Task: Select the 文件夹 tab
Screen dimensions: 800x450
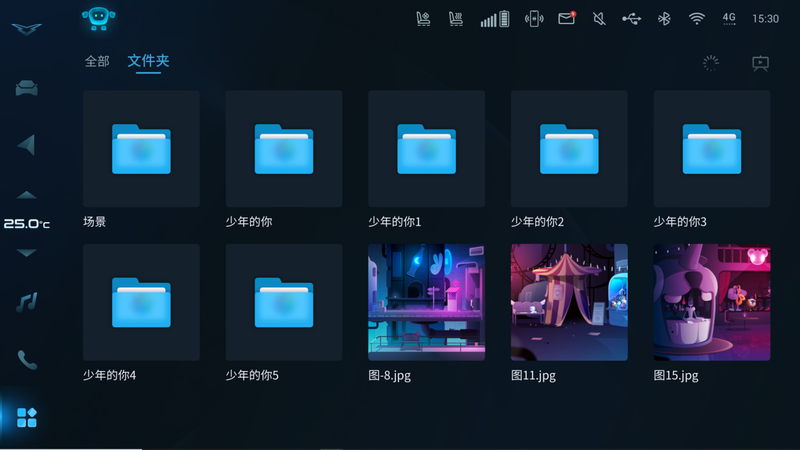Action: tap(148, 61)
